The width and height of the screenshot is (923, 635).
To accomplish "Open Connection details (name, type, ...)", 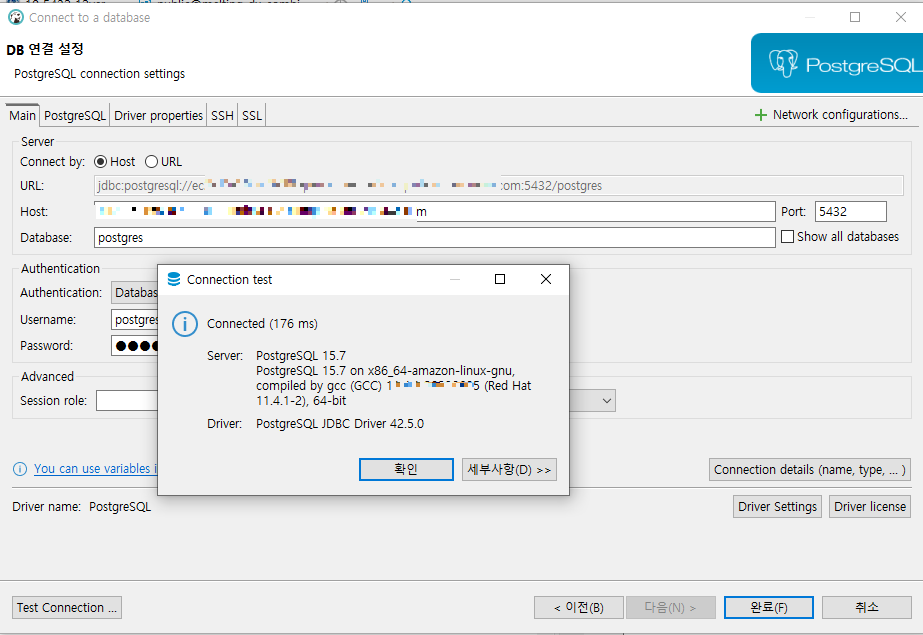I will 810,470.
